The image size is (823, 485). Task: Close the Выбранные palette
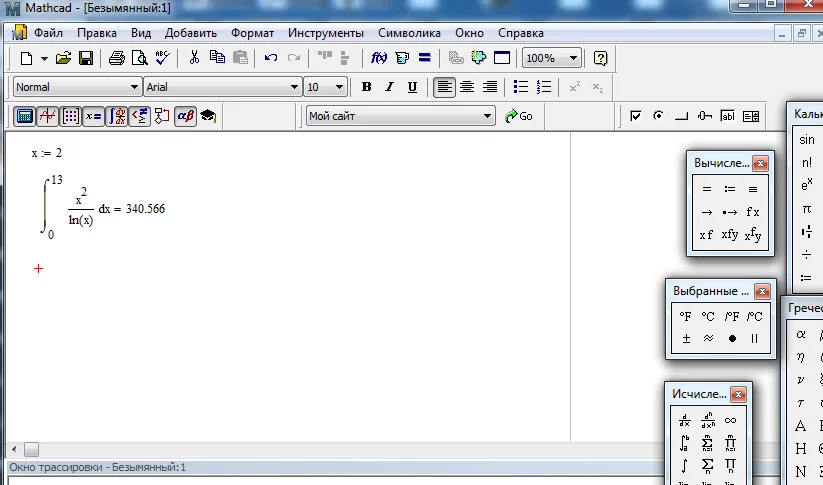(762, 291)
